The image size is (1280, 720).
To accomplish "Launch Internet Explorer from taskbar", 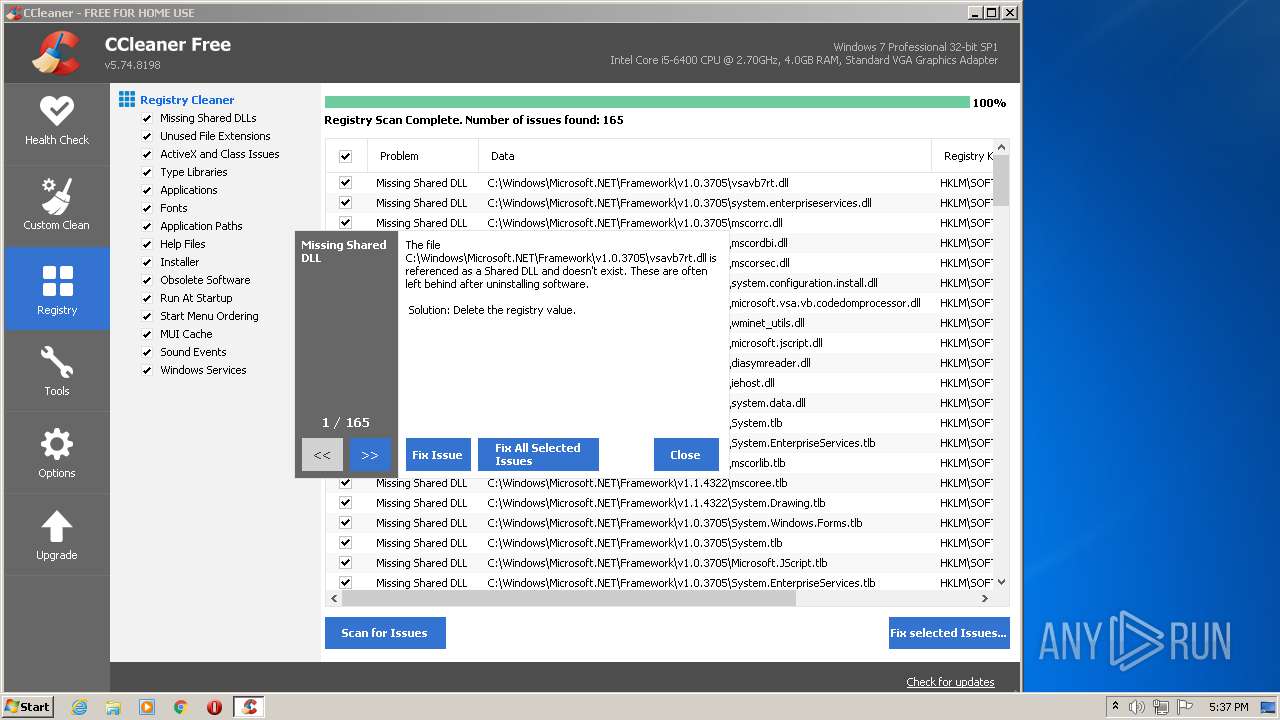I will click(80, 707).
